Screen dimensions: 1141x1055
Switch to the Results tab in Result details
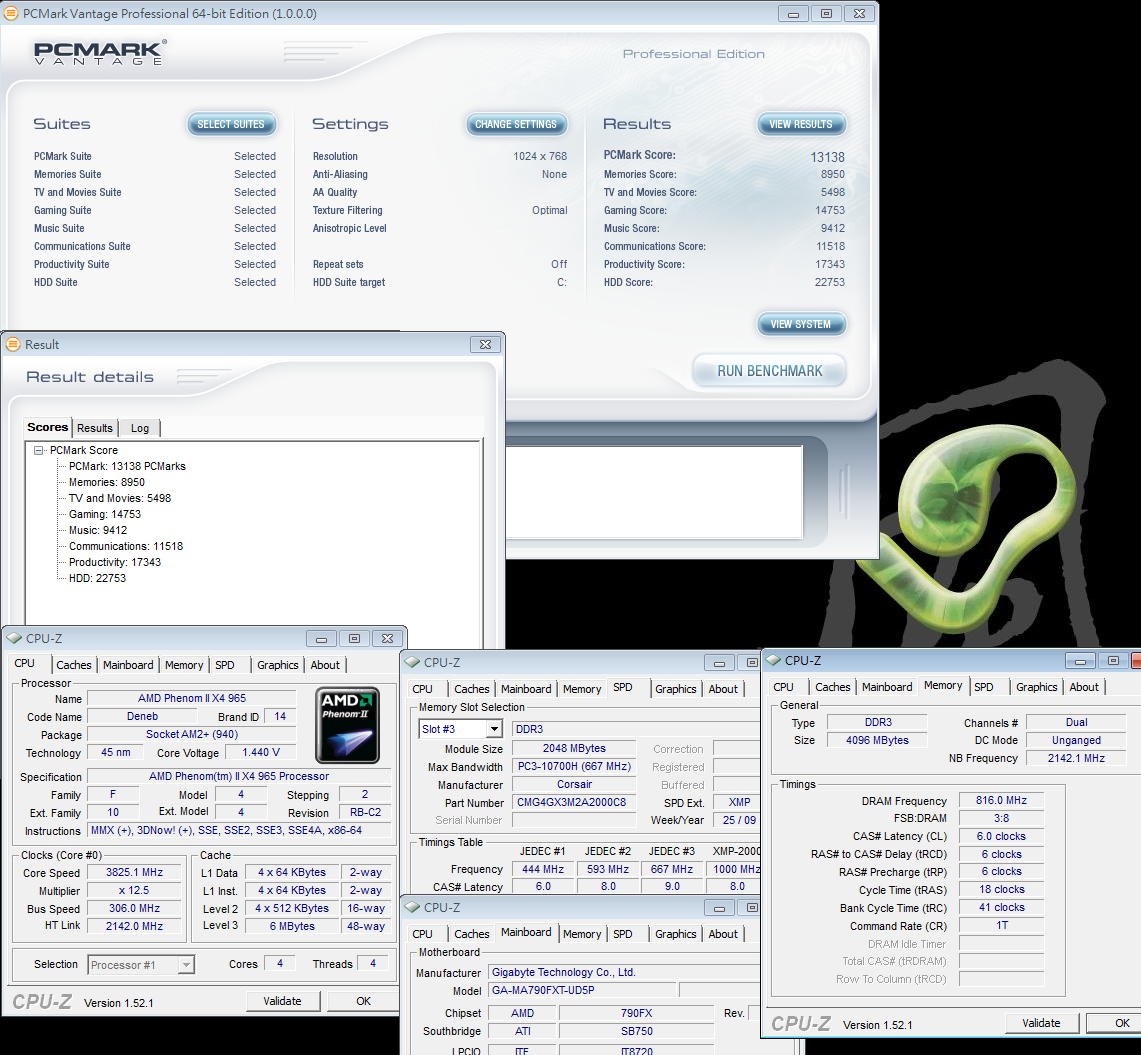point(95,428)
